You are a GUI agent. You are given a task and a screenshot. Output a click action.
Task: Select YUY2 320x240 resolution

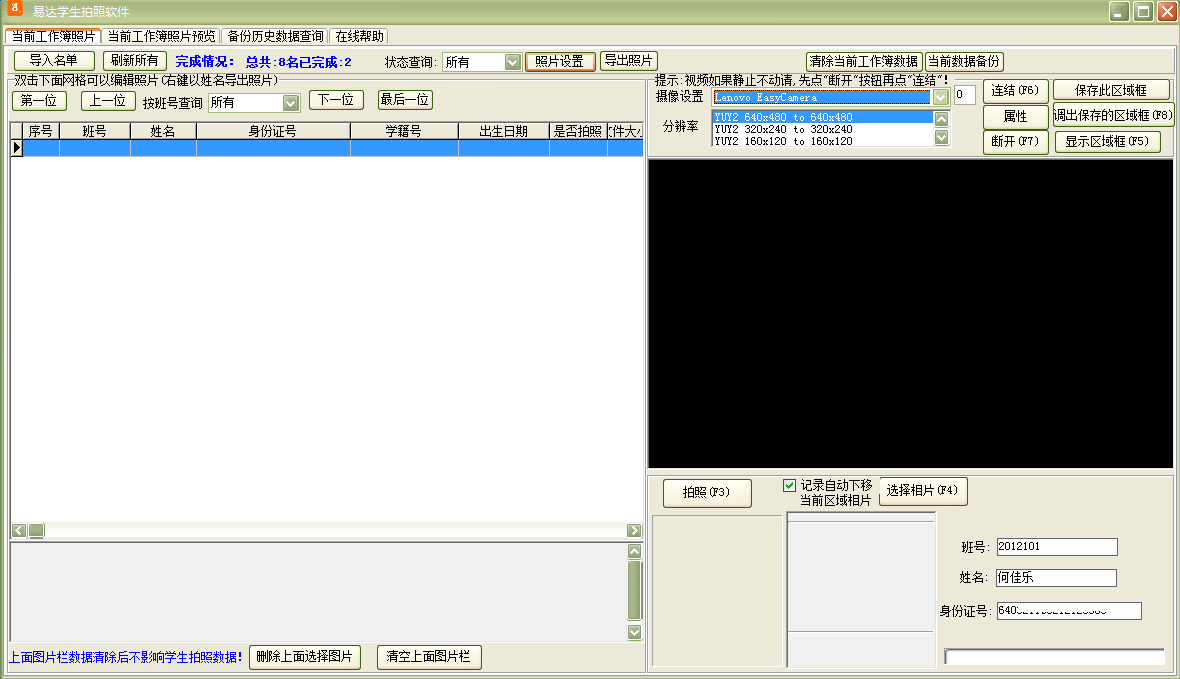coord(822,129)
